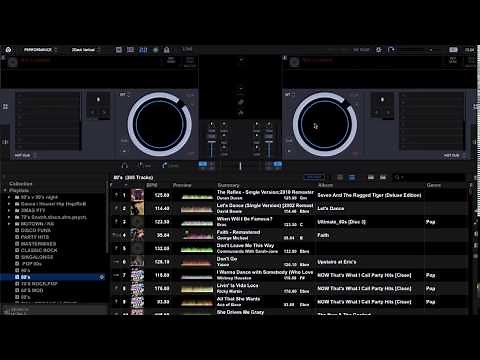
Task: Open the CLASSIC ROCK playlist
Action: coord(39,250)
